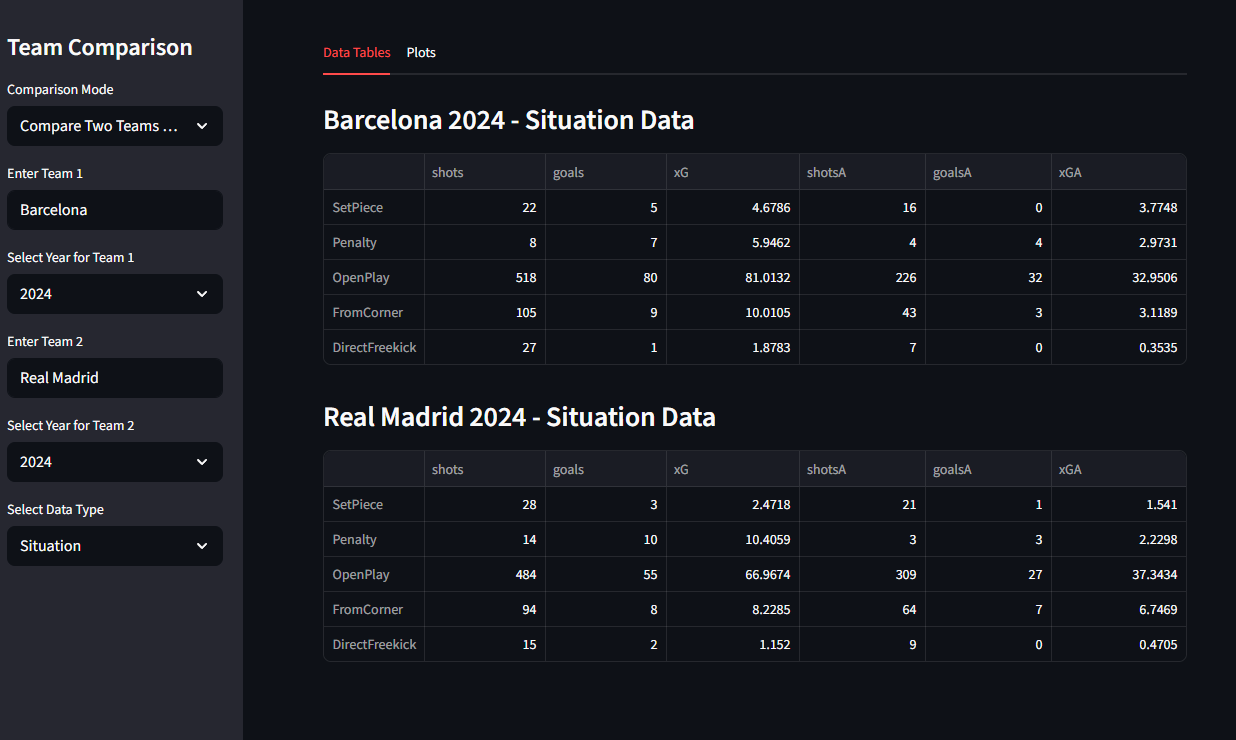Image resolution: width=1236 pixels, height=740 pixels.
Task: Click the DirectFreekick row in Barcelona table
Action: [374, 348]
